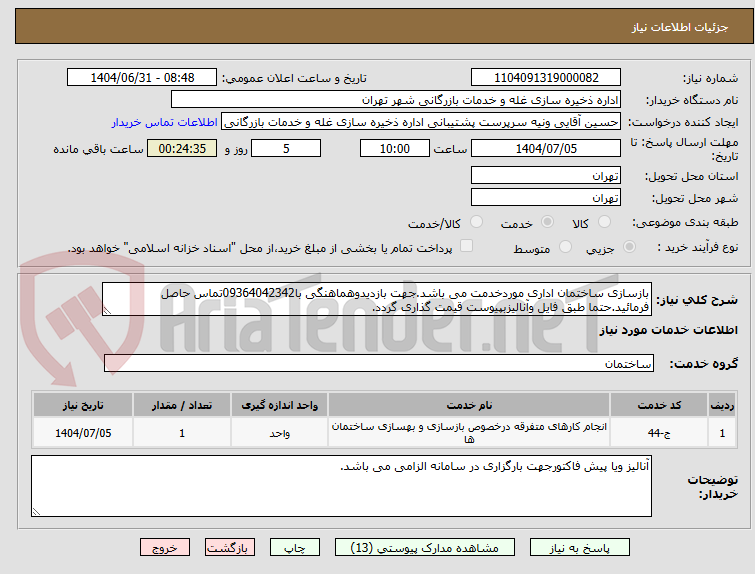Click the days remaining field showing 5
Screen dimensions: 755x574
pyautogui.click(x=286, y=148)
